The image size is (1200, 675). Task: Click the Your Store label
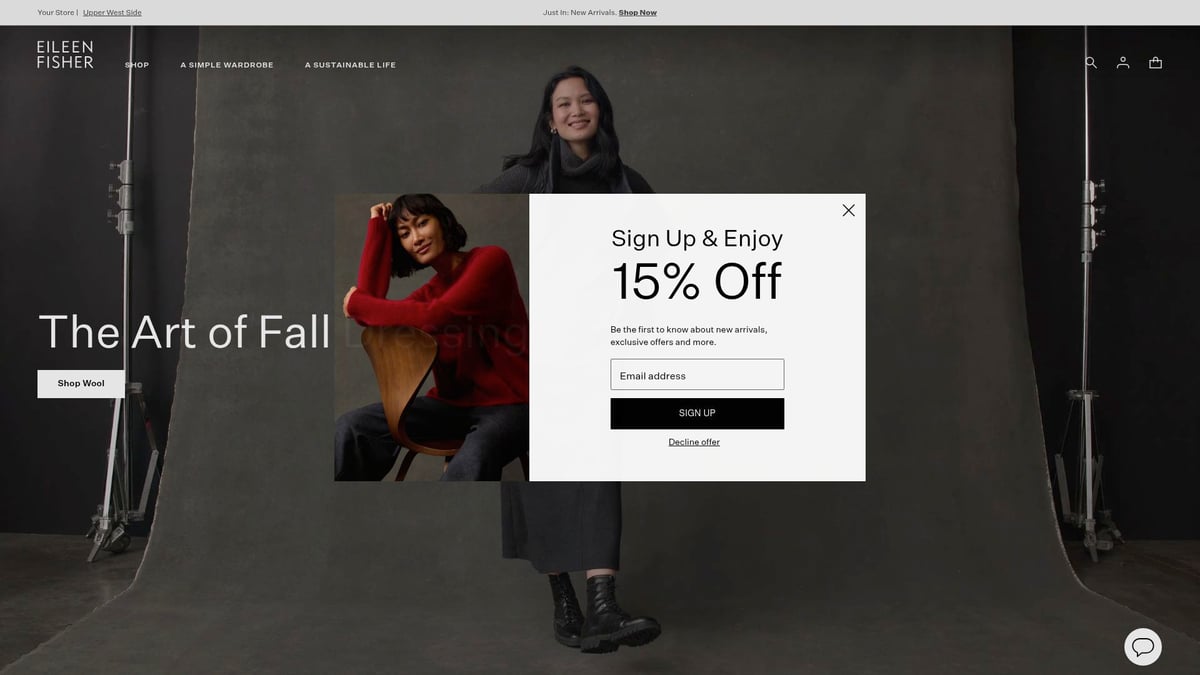pos(56,13)
